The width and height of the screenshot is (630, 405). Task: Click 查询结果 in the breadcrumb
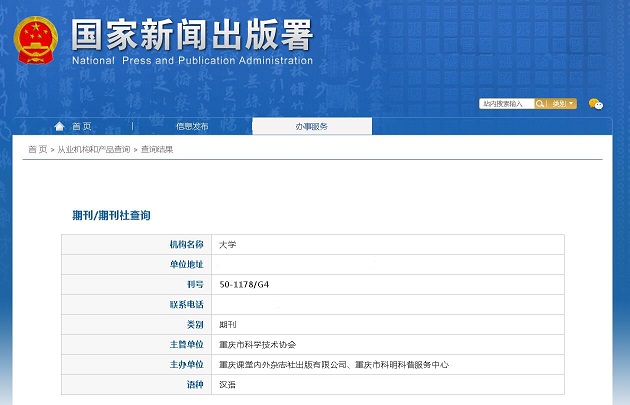pyautogui.click(x=156, y=149)
